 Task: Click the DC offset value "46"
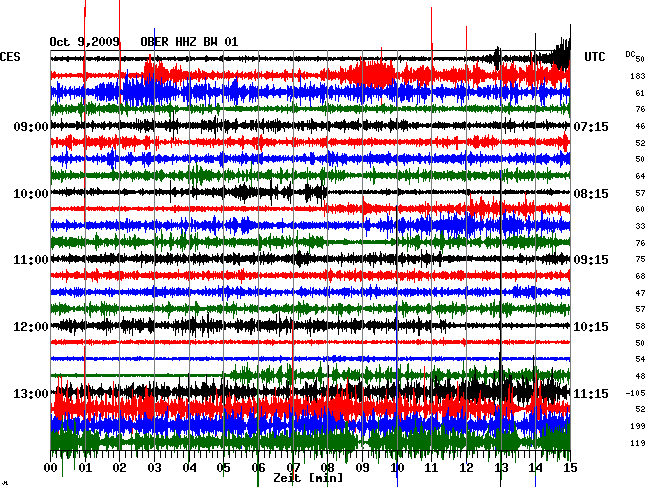tap(640, 126)
